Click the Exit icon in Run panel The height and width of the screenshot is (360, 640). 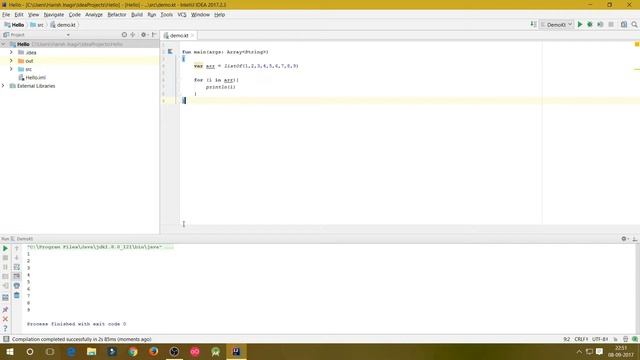5,286
